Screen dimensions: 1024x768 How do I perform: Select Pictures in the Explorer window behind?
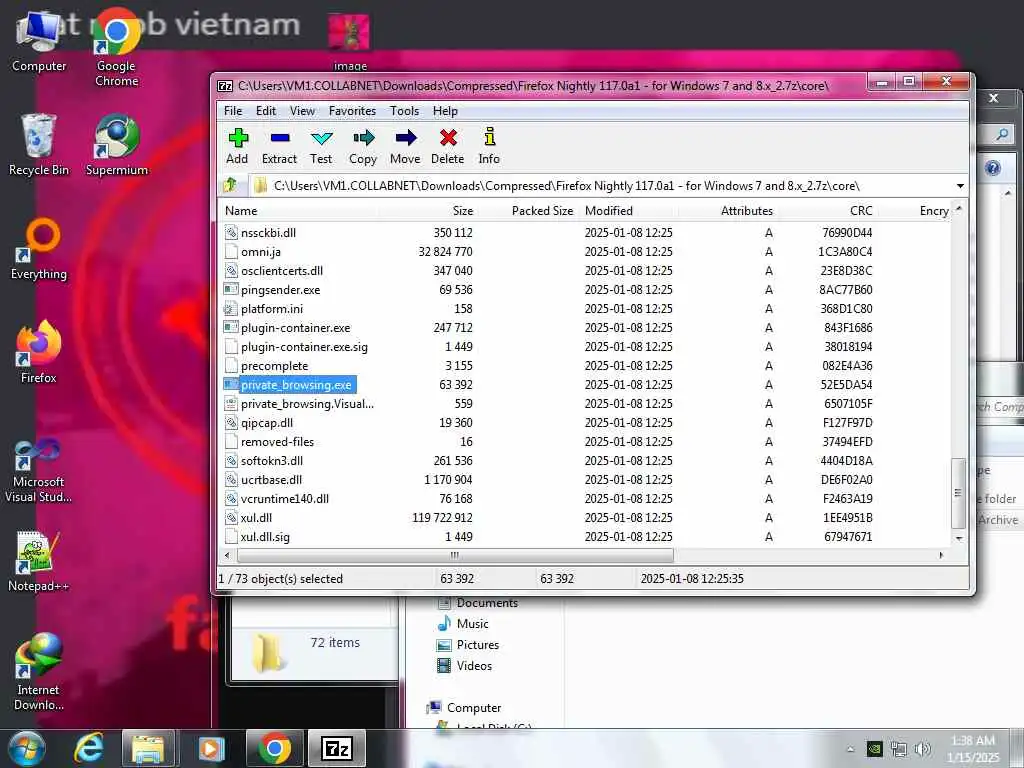468,645
